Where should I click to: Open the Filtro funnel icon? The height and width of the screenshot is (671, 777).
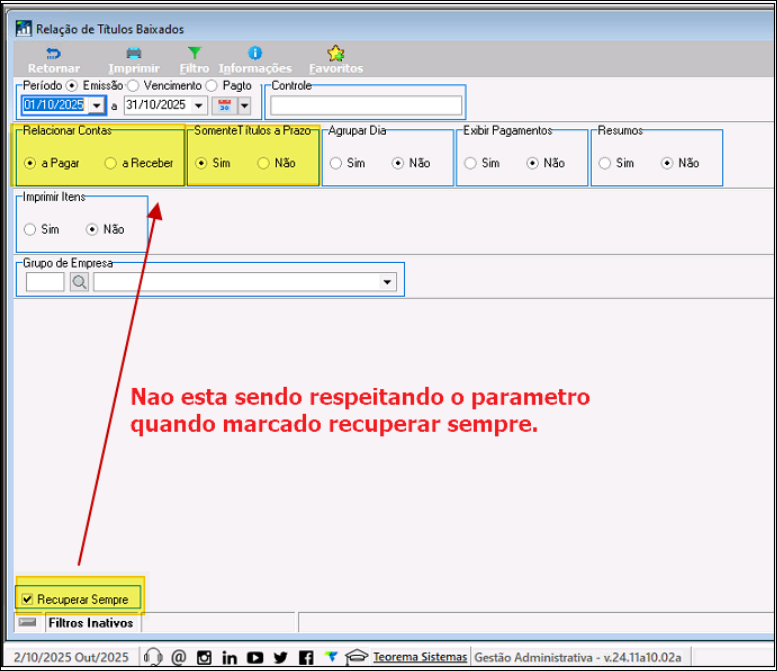click(x=194, y=53)
